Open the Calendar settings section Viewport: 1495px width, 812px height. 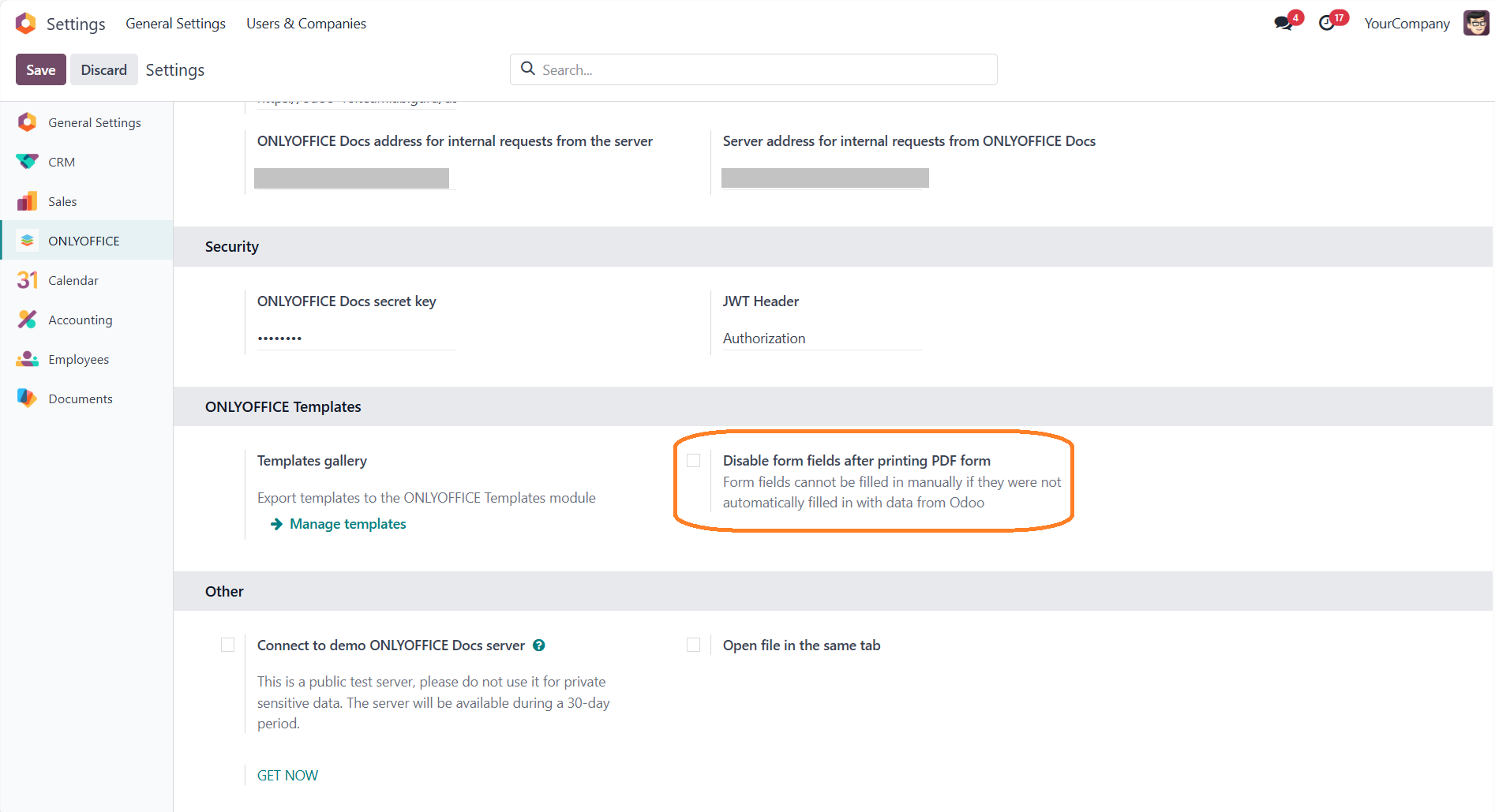73,279
